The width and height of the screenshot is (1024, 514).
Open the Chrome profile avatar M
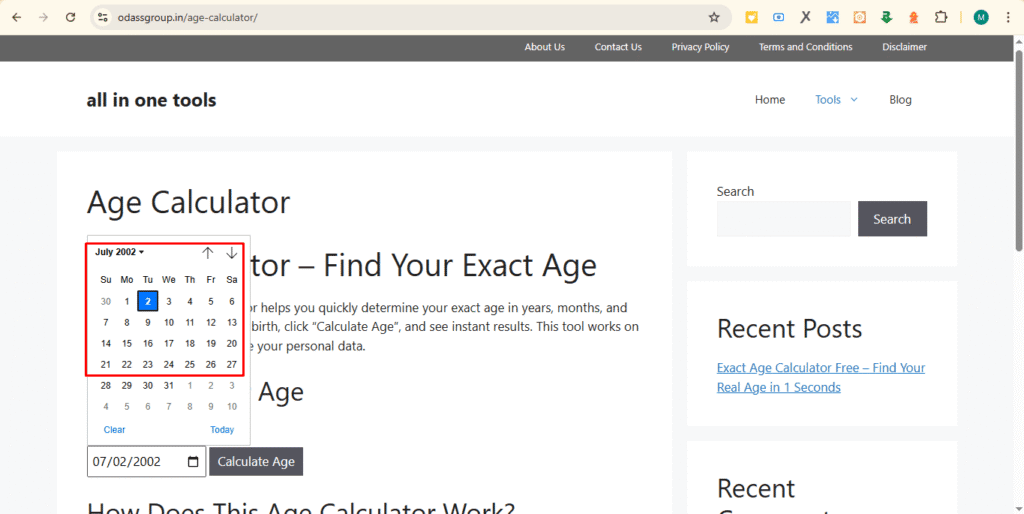(x=981, y=18)
